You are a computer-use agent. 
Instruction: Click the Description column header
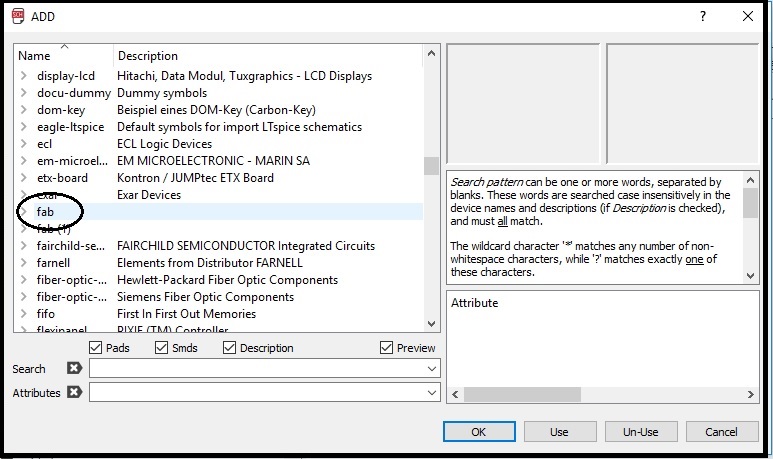(268, 55)
